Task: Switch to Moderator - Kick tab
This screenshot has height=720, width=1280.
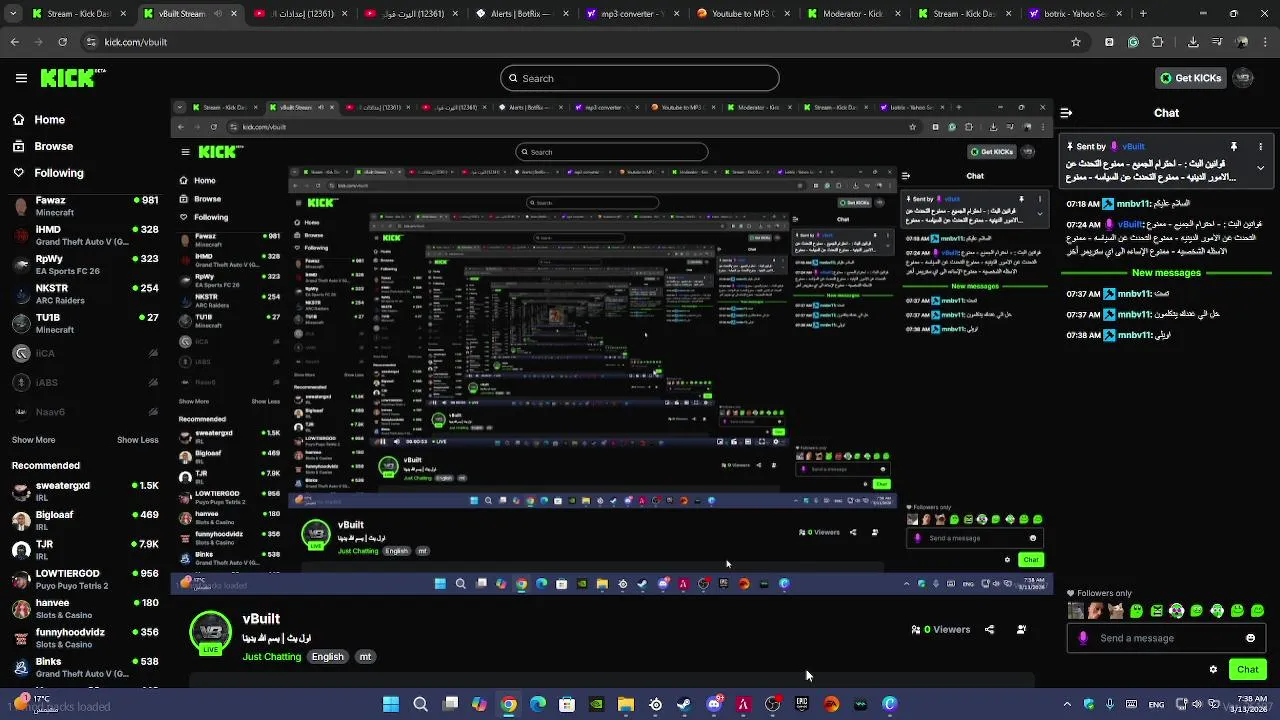Action: (x=851, y=14)
